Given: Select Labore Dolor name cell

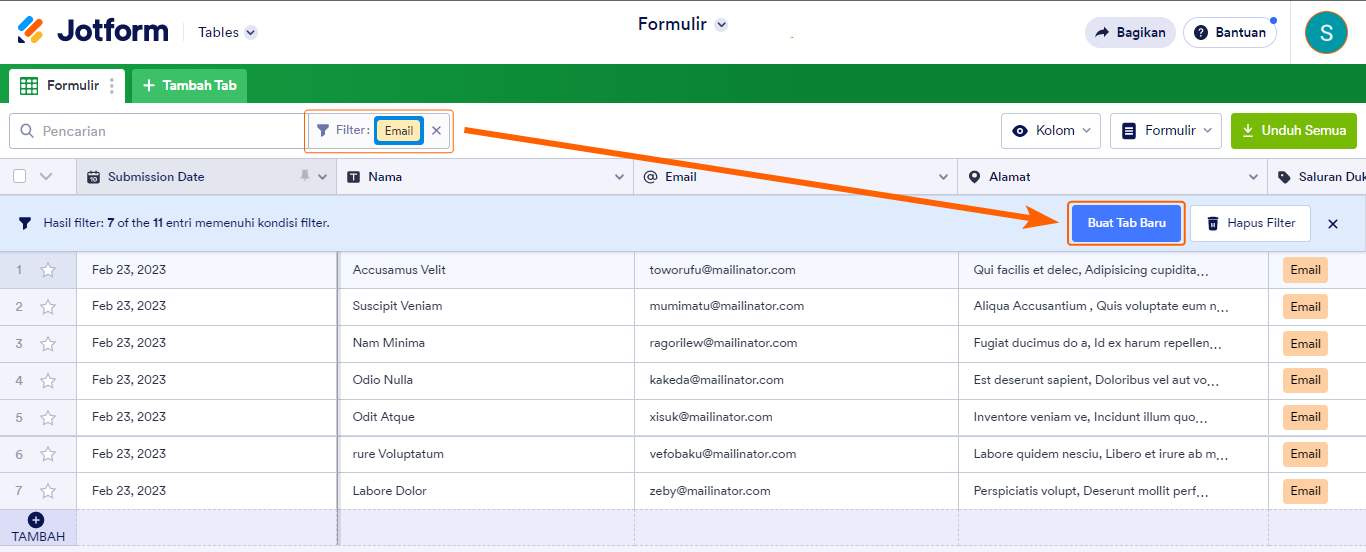Looking at the screenshot, I should click(486, 491).
